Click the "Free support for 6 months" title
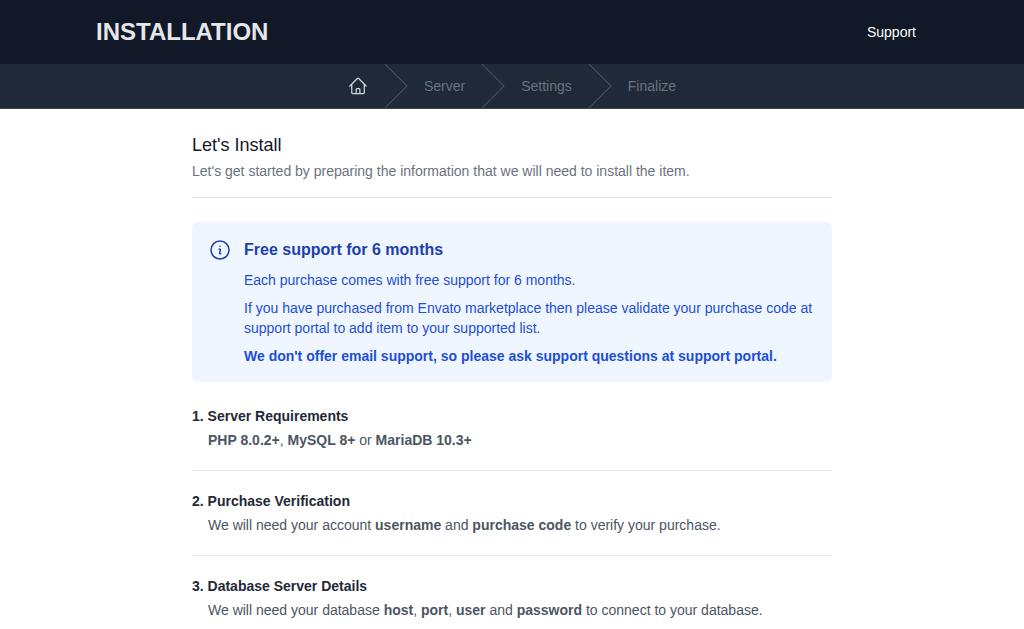This screenshot has height=629, width=1024. [343, 250]
